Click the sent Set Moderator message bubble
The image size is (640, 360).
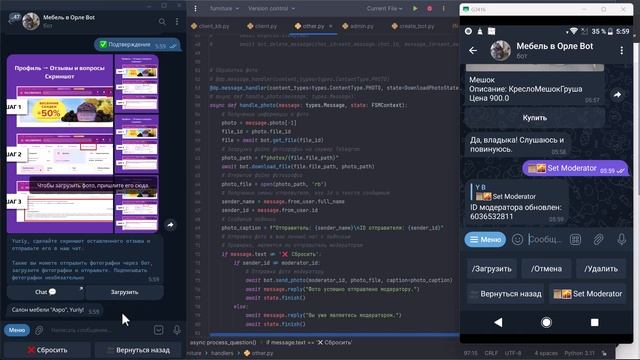coord(575,168)
